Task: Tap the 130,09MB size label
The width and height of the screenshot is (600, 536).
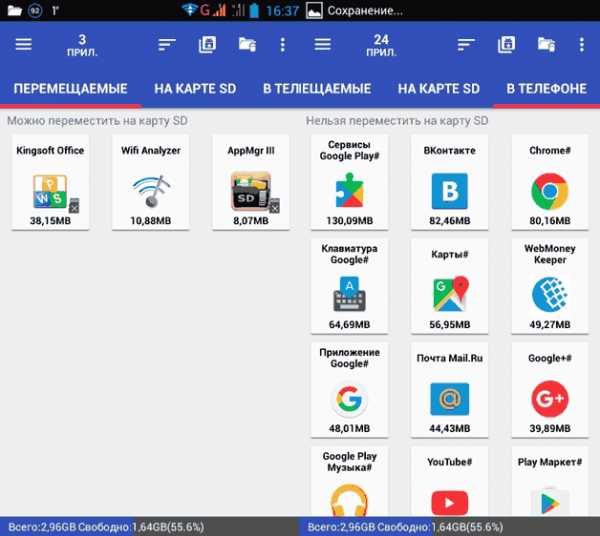Action: pyautogui.click(x=349, y=221)
